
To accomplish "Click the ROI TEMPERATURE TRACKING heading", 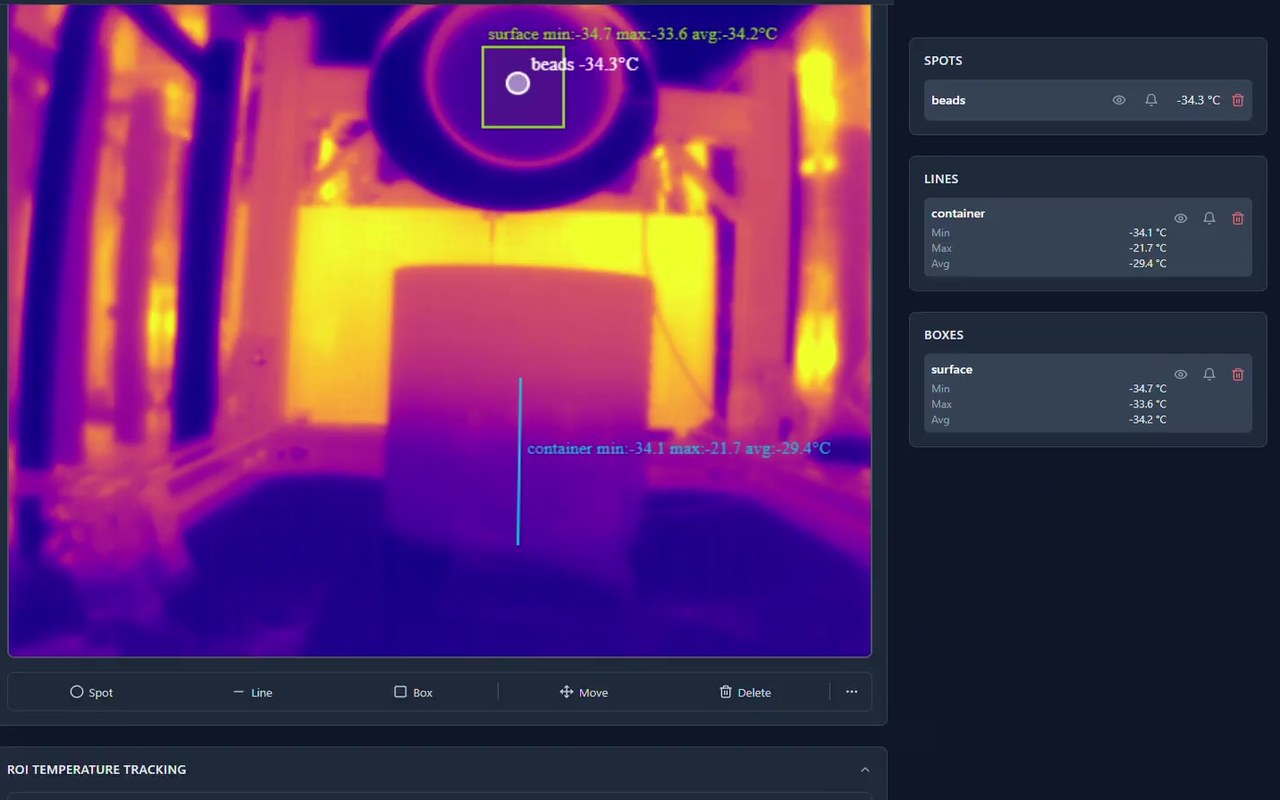I will (96, 770).
